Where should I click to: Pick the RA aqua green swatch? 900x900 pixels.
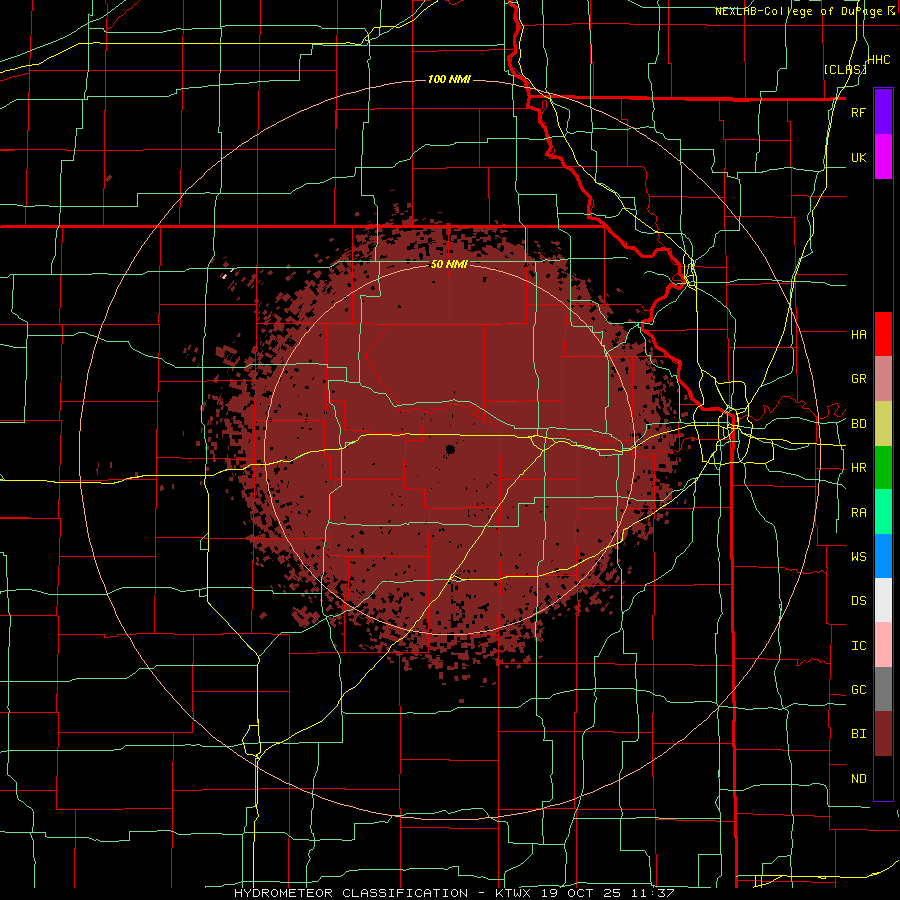pyautogui.click(x=883, y=512)
